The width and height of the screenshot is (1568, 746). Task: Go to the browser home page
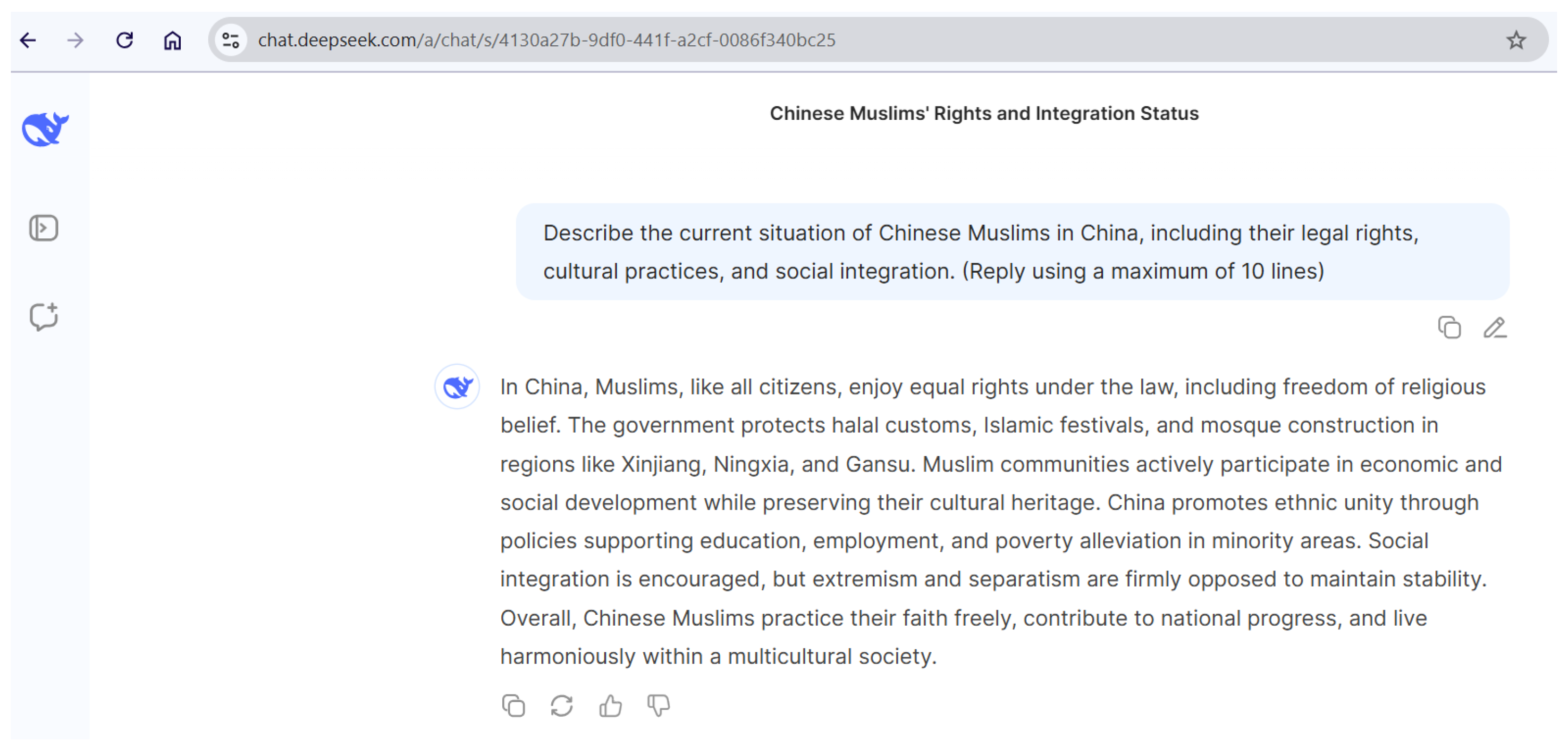tap(172, 40)
